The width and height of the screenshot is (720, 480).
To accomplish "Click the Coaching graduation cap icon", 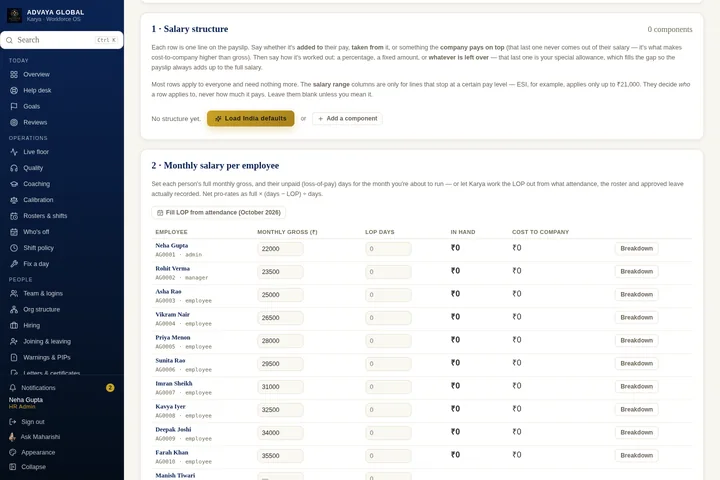I will (14, 184).
